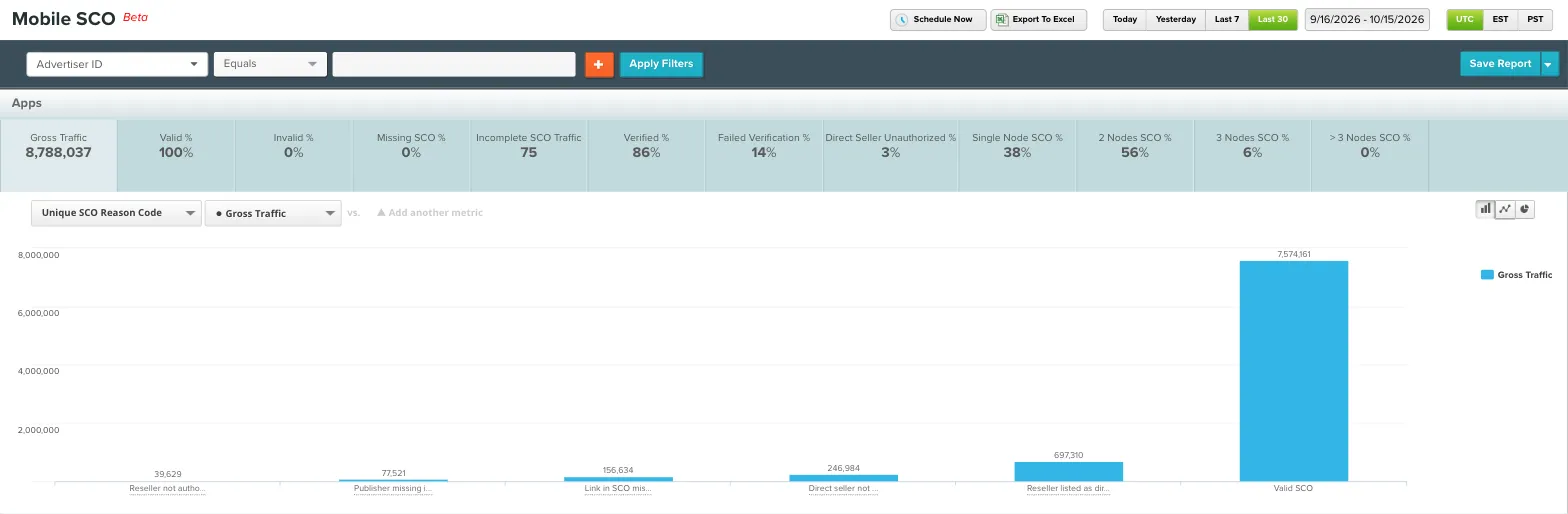Click Add another metric

[430, 213]
